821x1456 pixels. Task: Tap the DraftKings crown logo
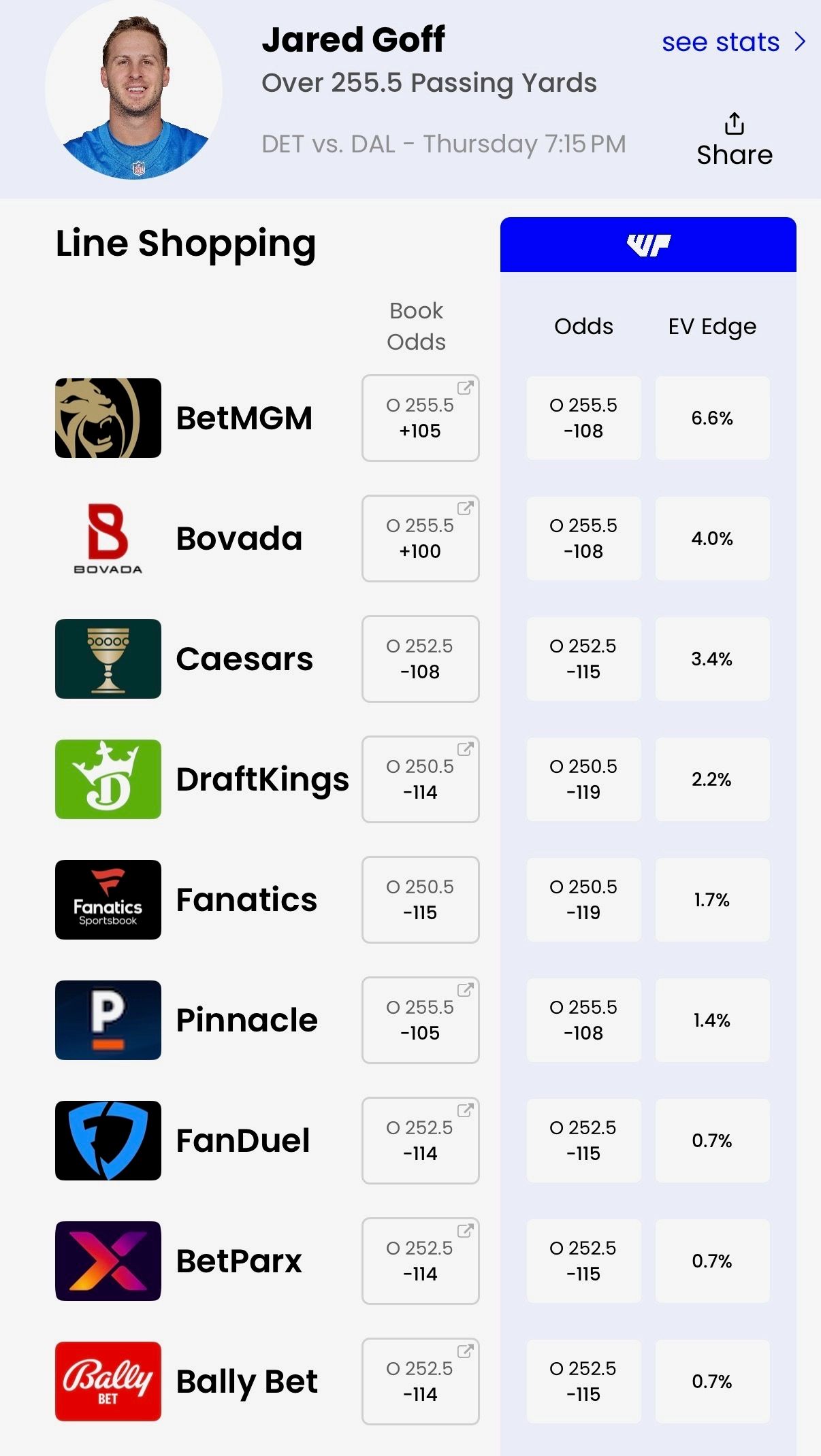(x=108, y=779)
